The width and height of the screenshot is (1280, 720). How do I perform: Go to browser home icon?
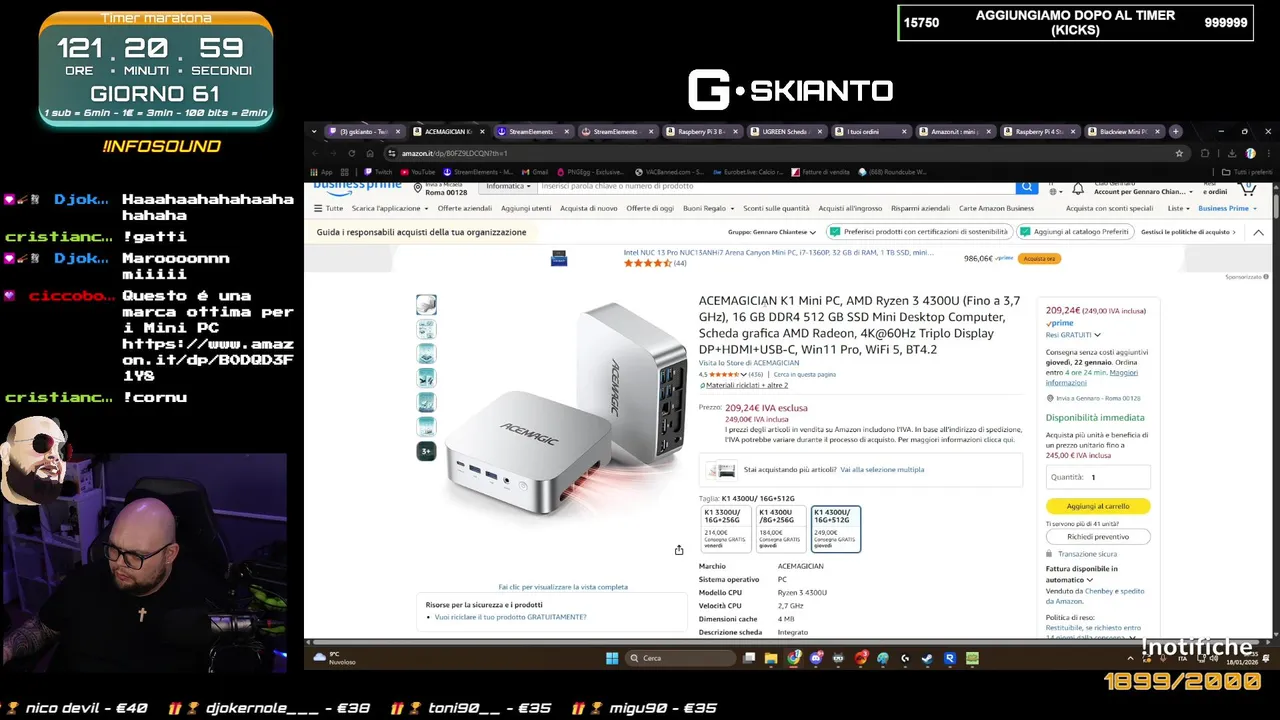click(369, 153)
